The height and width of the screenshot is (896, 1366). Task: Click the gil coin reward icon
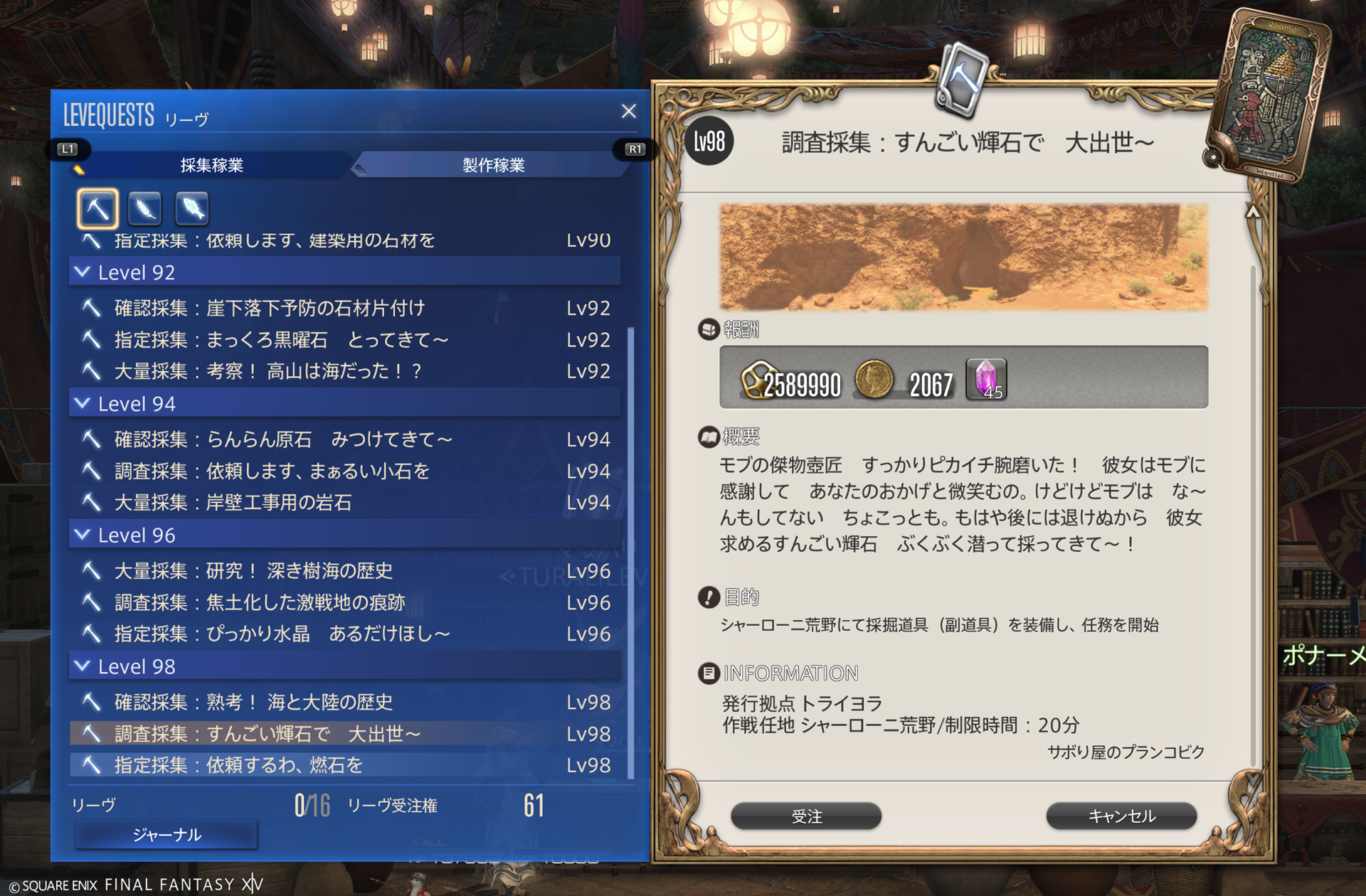[x=874, y=378]
